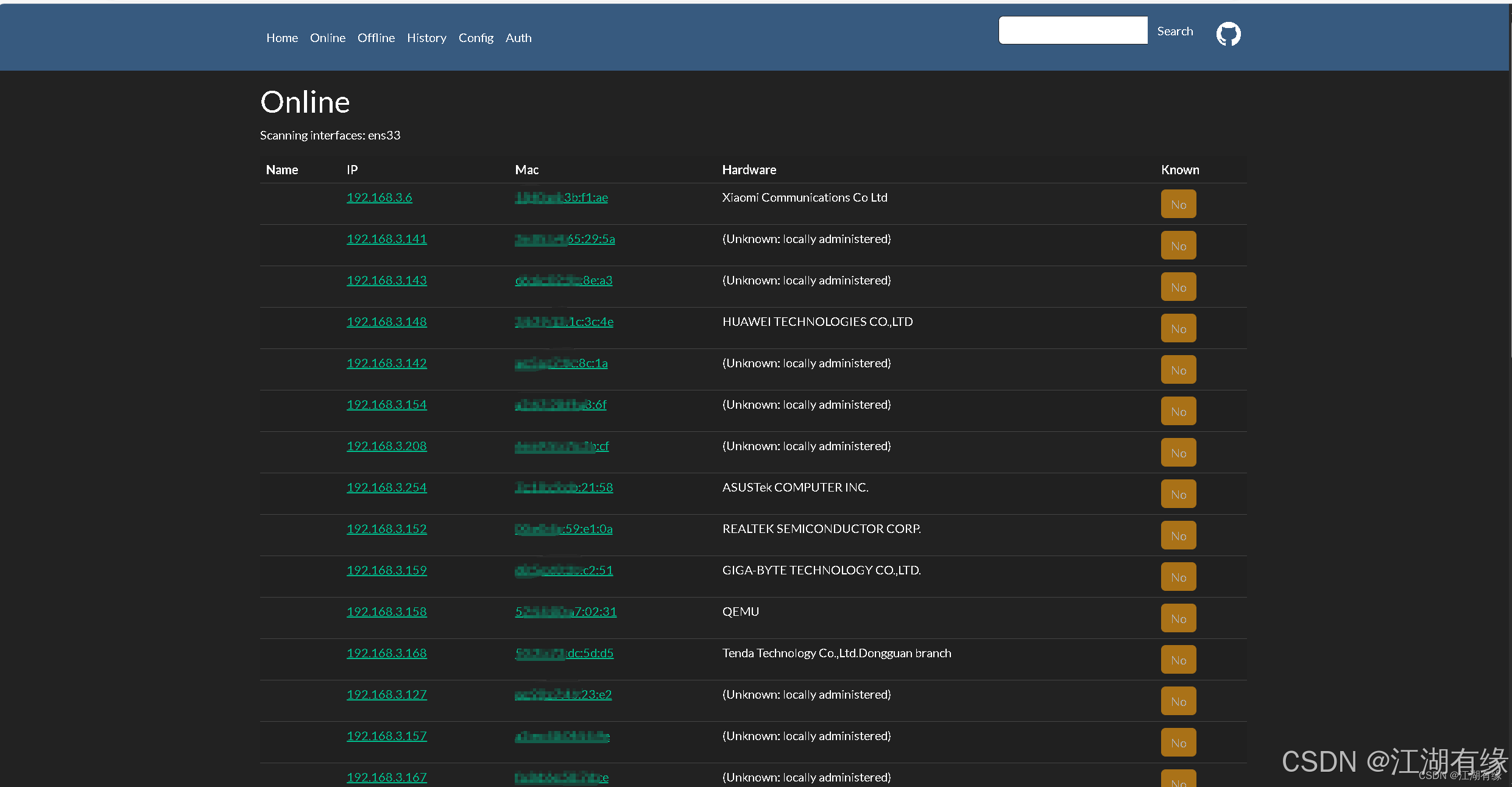Open IP link 192.168.3.127
The image size is (1512, 787).
pyautogui.click(x=387, y=694)
